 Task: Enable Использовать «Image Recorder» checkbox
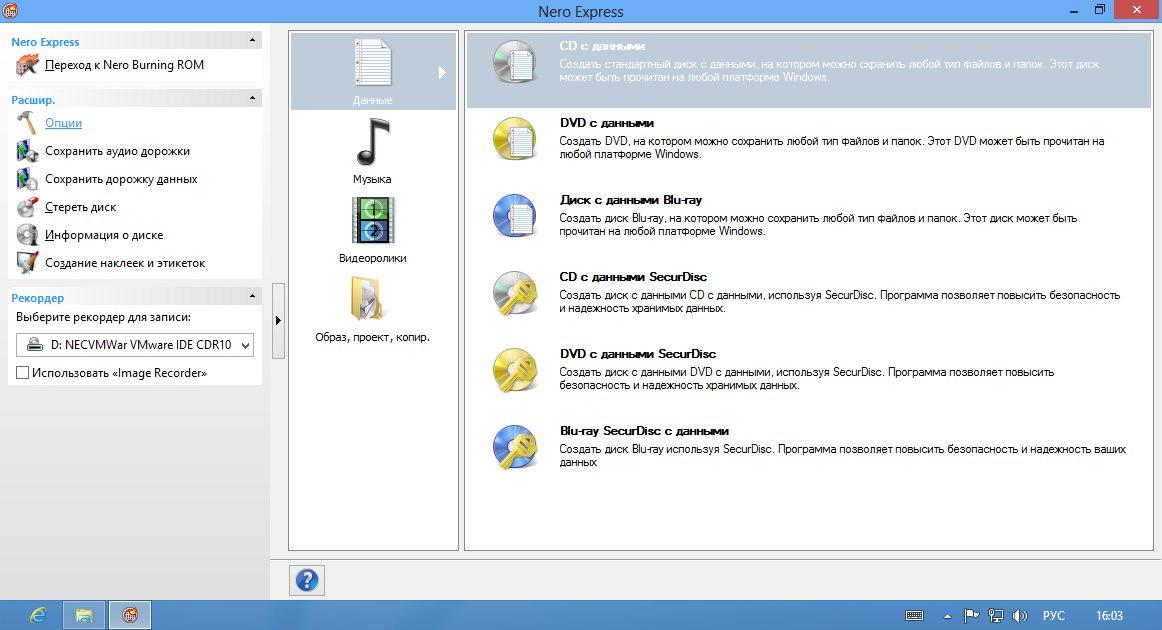tap(23, 373)
